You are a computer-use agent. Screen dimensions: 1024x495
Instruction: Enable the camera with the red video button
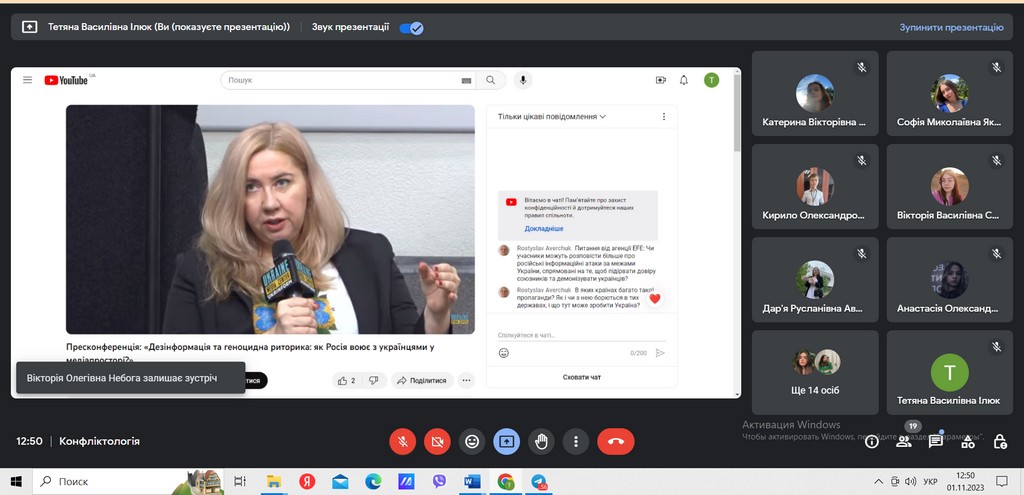(437, 440)
